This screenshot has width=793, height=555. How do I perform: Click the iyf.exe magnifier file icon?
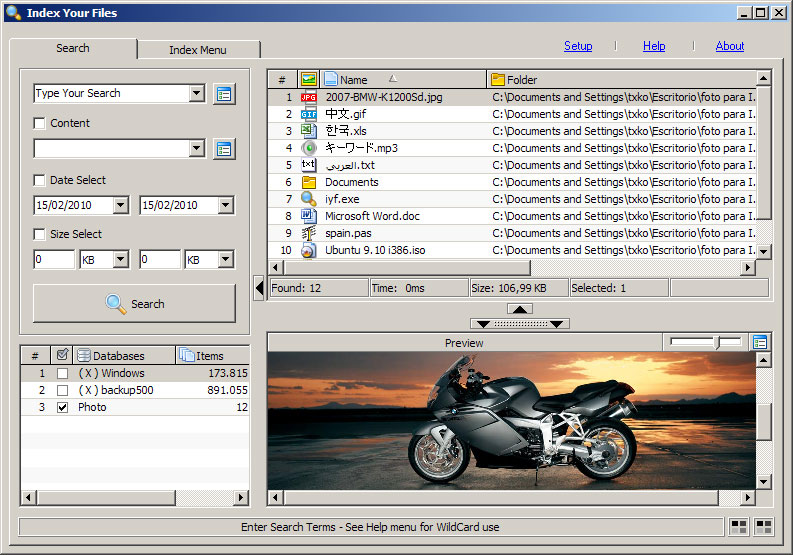(x=309, y=199)
